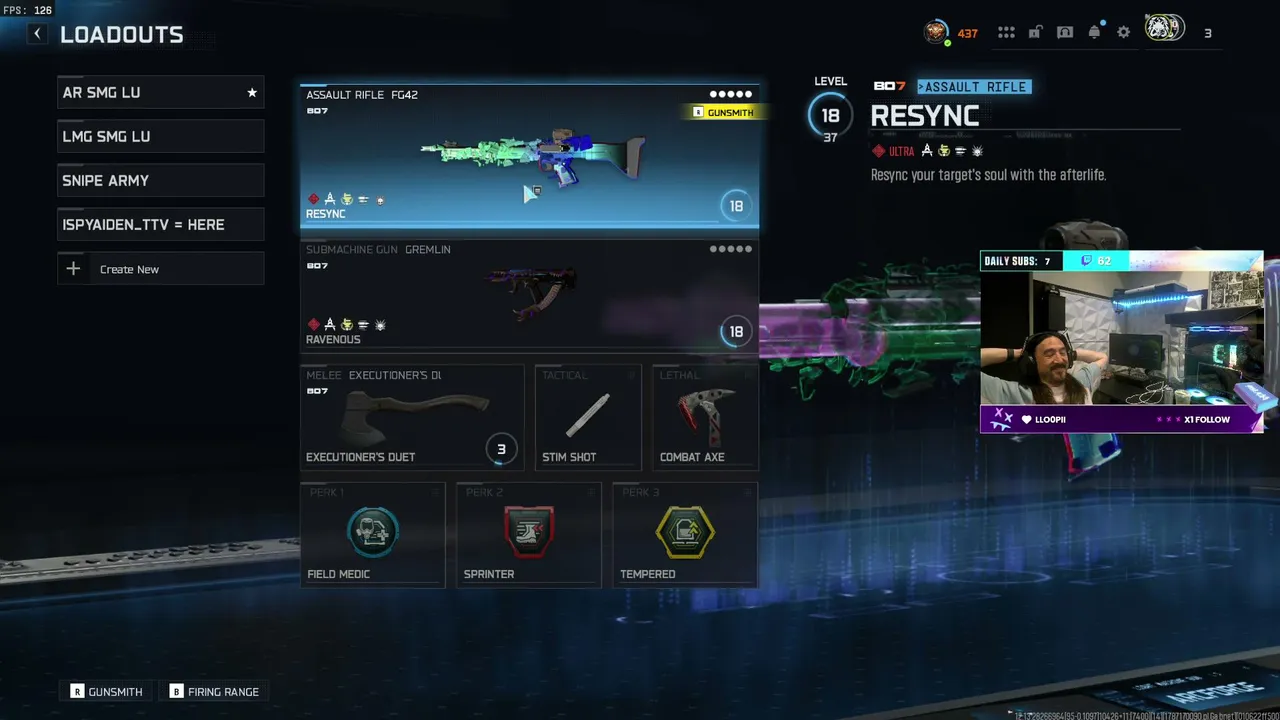Click the SPRINTER perk label

click(x=489, y=574)
